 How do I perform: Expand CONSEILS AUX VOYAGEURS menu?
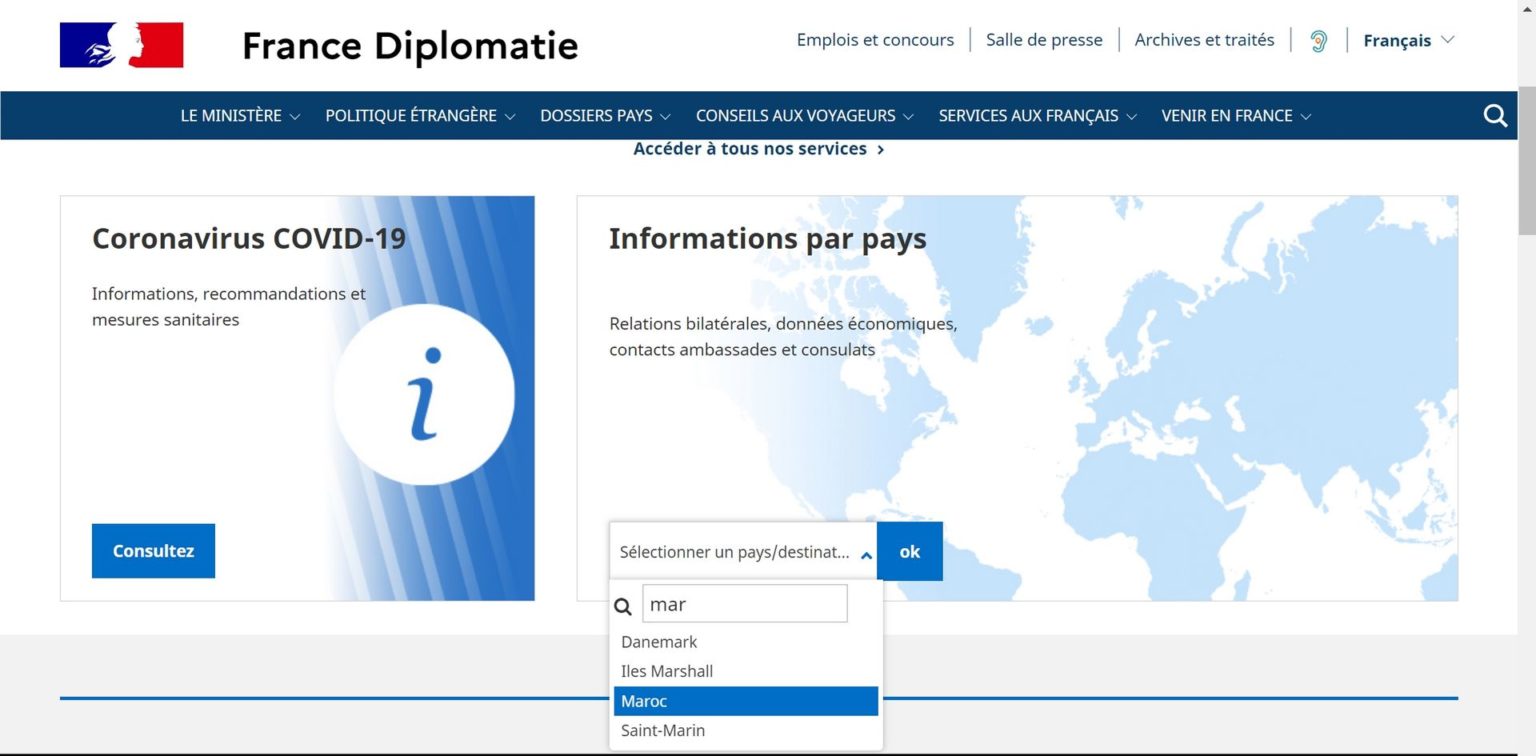click(x=805, y=116)
